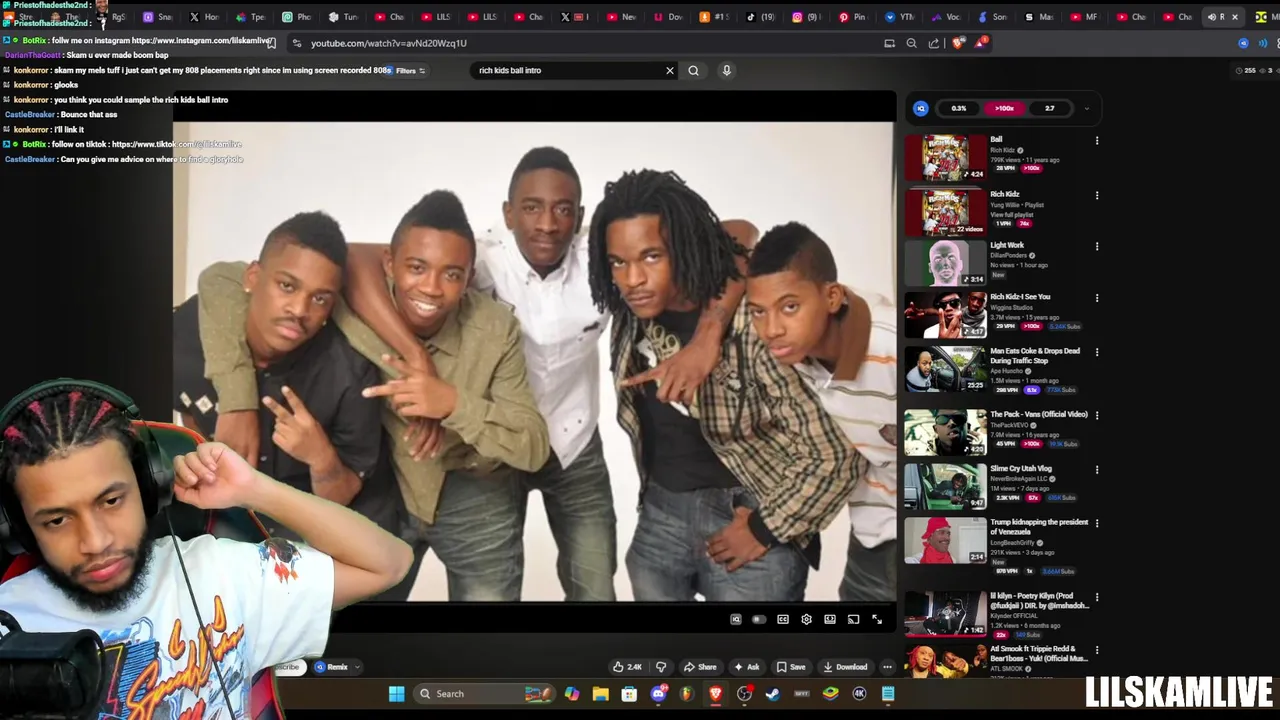Click the Remix button

(x=332, y=667)
